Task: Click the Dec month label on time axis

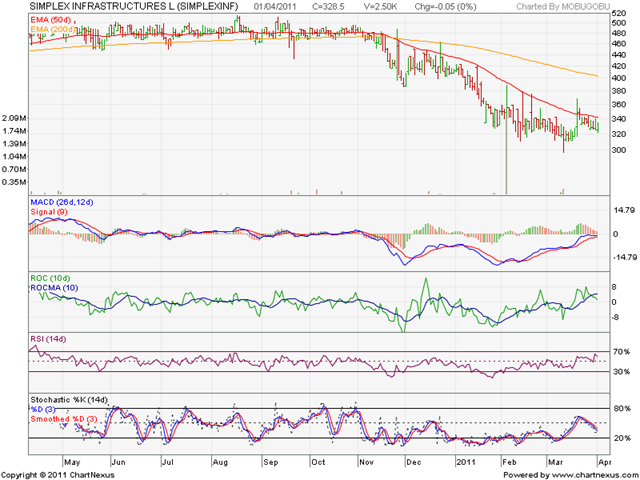Action: 414,462
